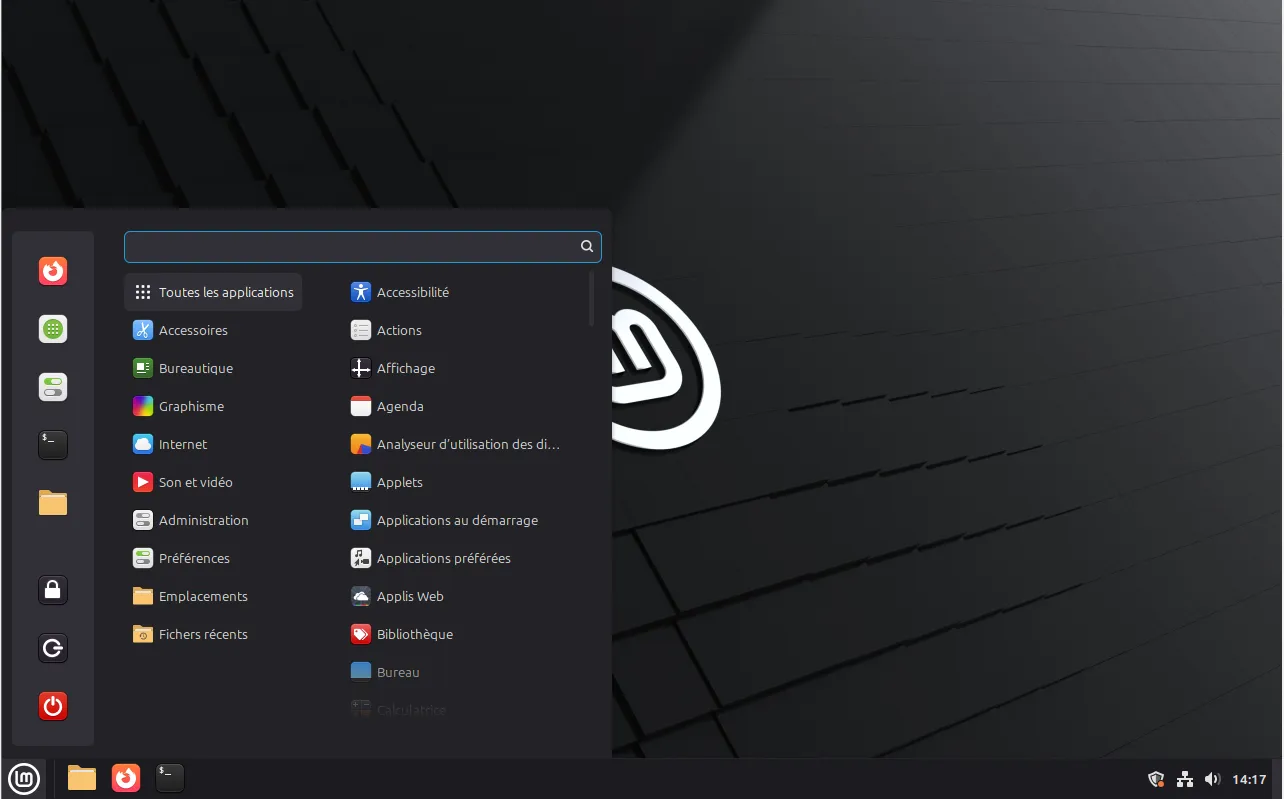Viewport: 1284px width, 799px height.
Task: Select the Graphisme category
Action: pos(190,406)
